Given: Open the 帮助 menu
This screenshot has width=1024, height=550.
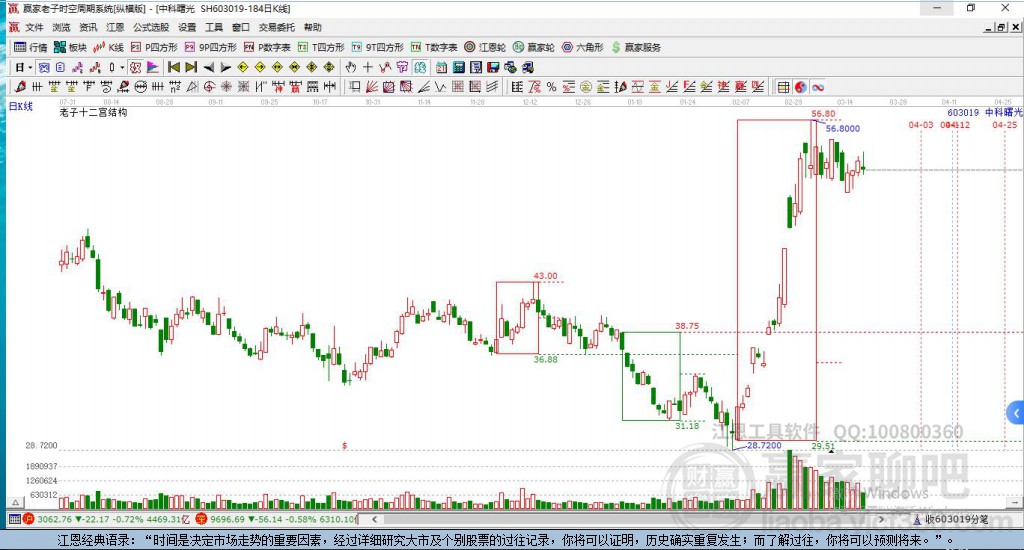Looking at the screenshot, I should (312, 27).
